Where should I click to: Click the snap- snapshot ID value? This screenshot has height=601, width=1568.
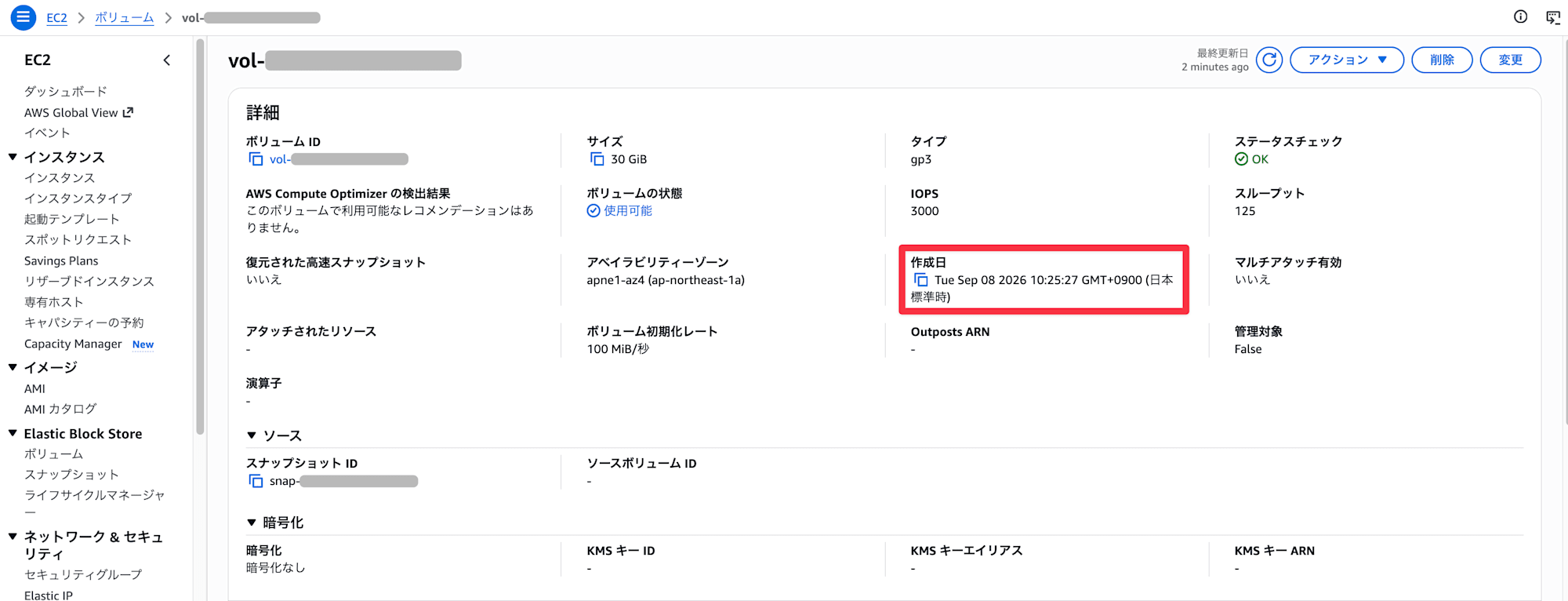pyautogui.click(x=343, y=481)
